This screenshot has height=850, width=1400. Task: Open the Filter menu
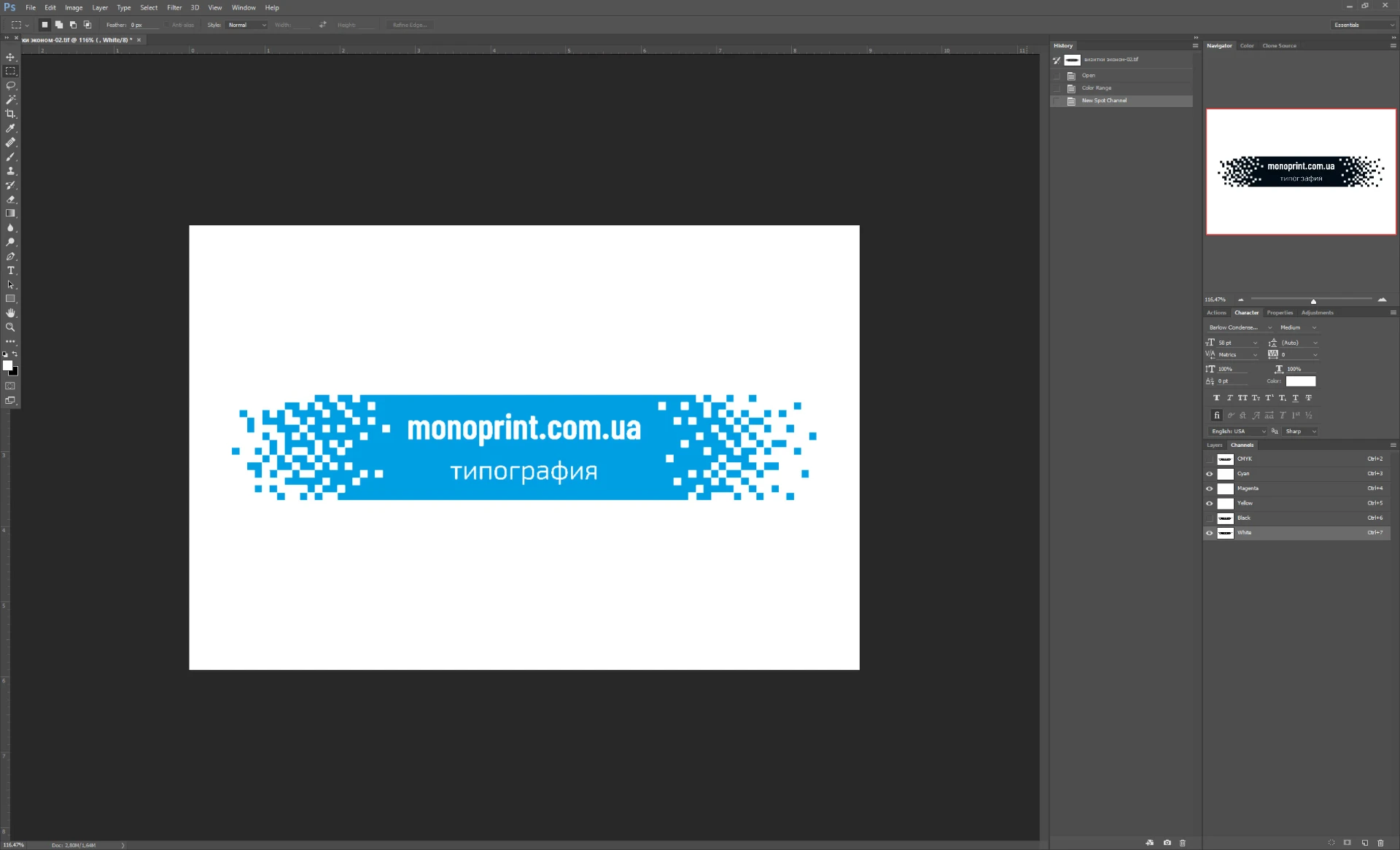(174, 7)
